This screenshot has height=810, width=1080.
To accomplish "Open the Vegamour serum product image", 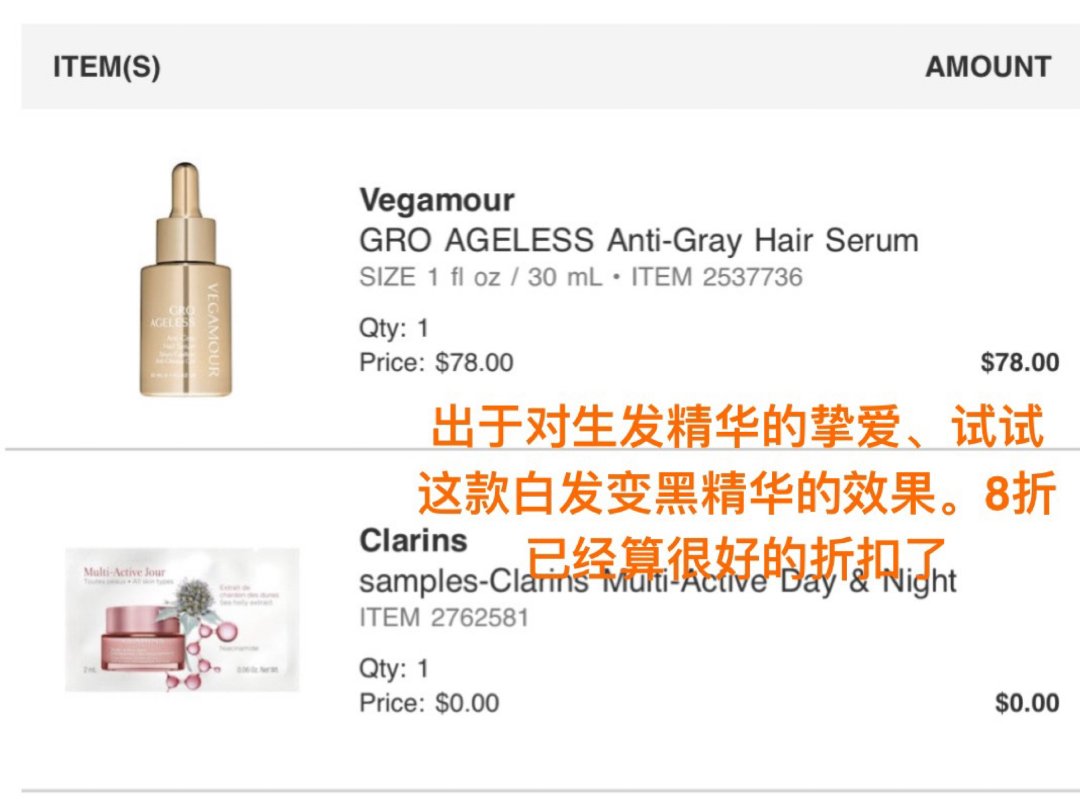I will tap(186, 280).
